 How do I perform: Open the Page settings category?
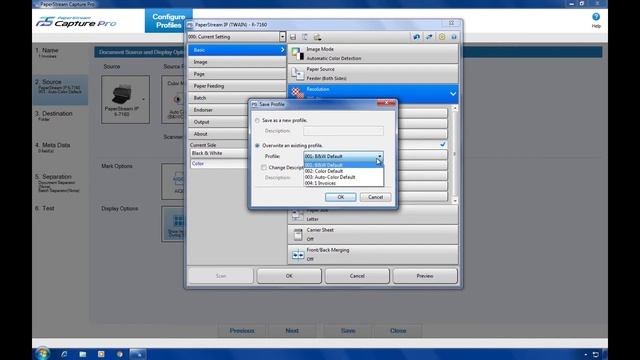click(x=237, y=74)
